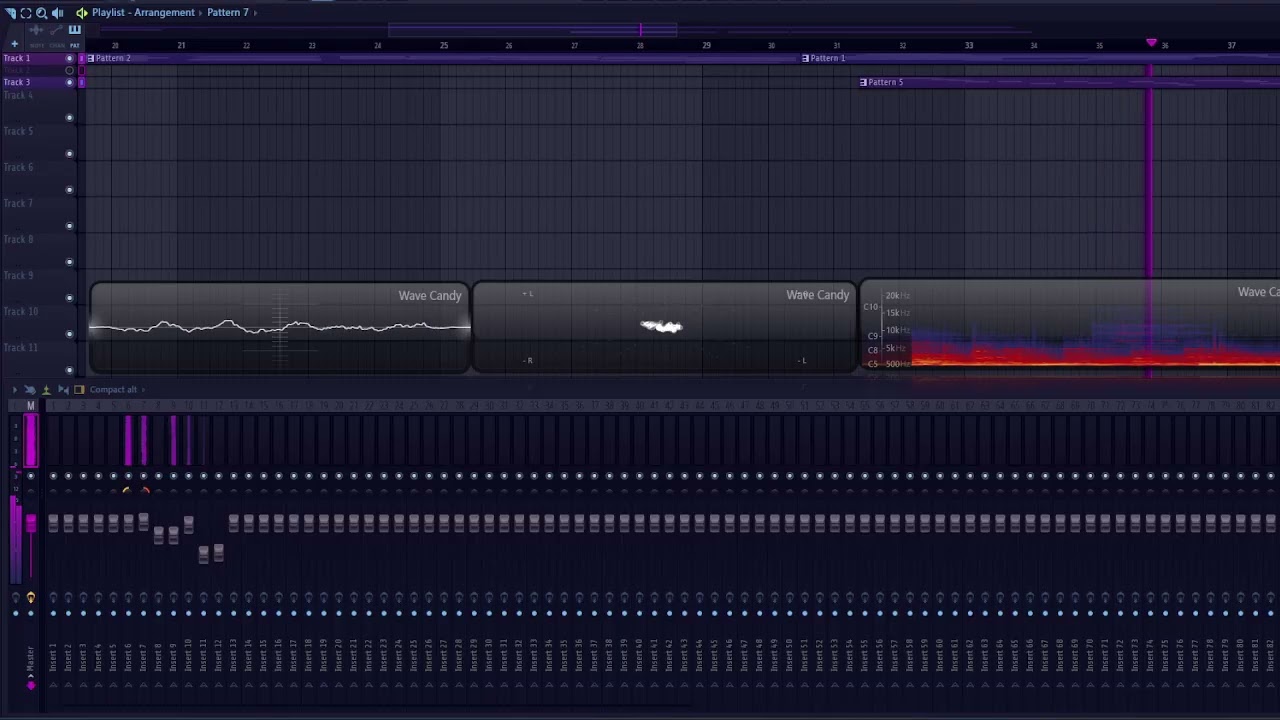Expand the arrow between Arrangement and Pattern 7
The image size is (1280, 720).
201,12
